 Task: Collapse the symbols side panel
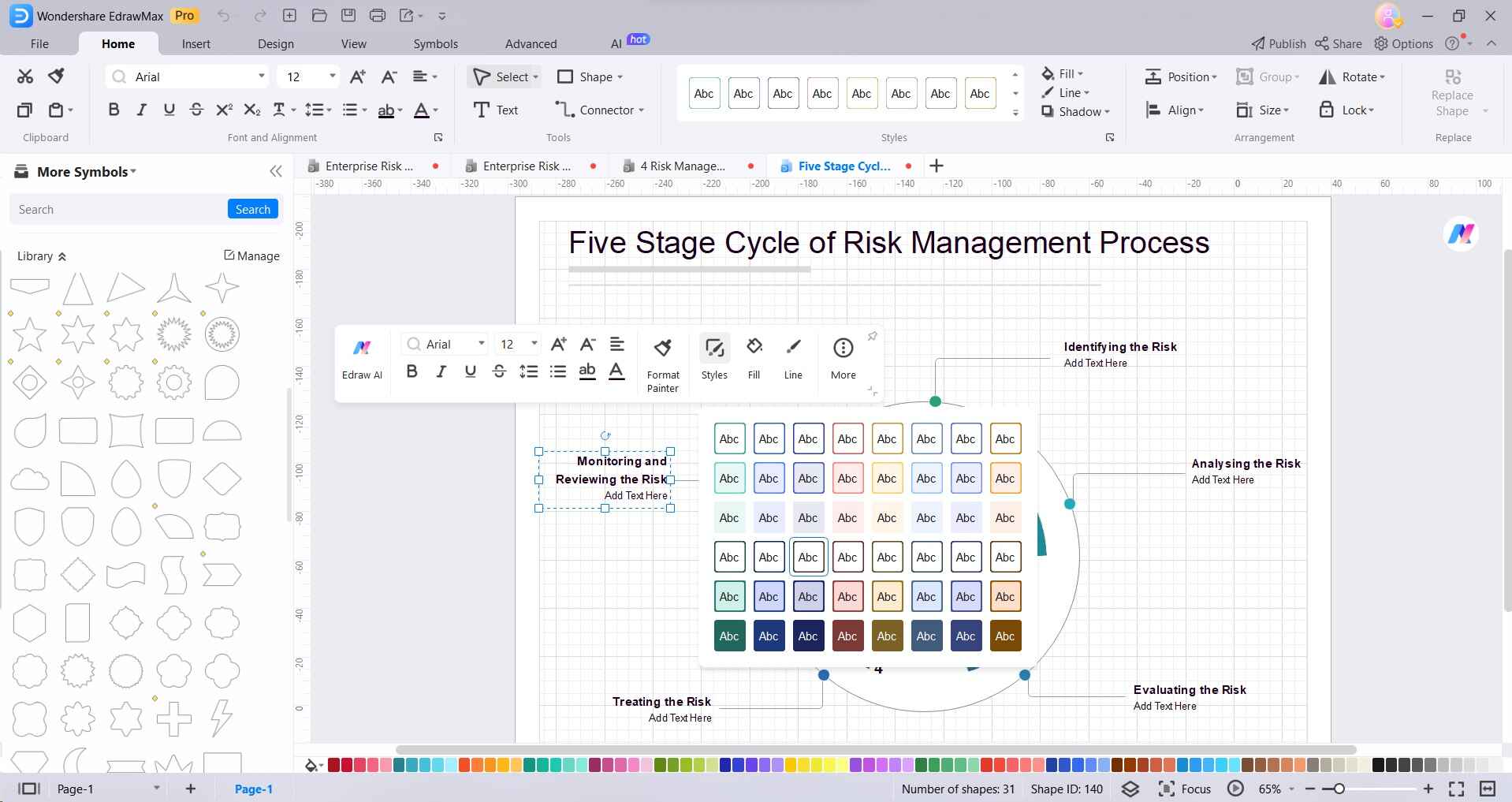276,171
